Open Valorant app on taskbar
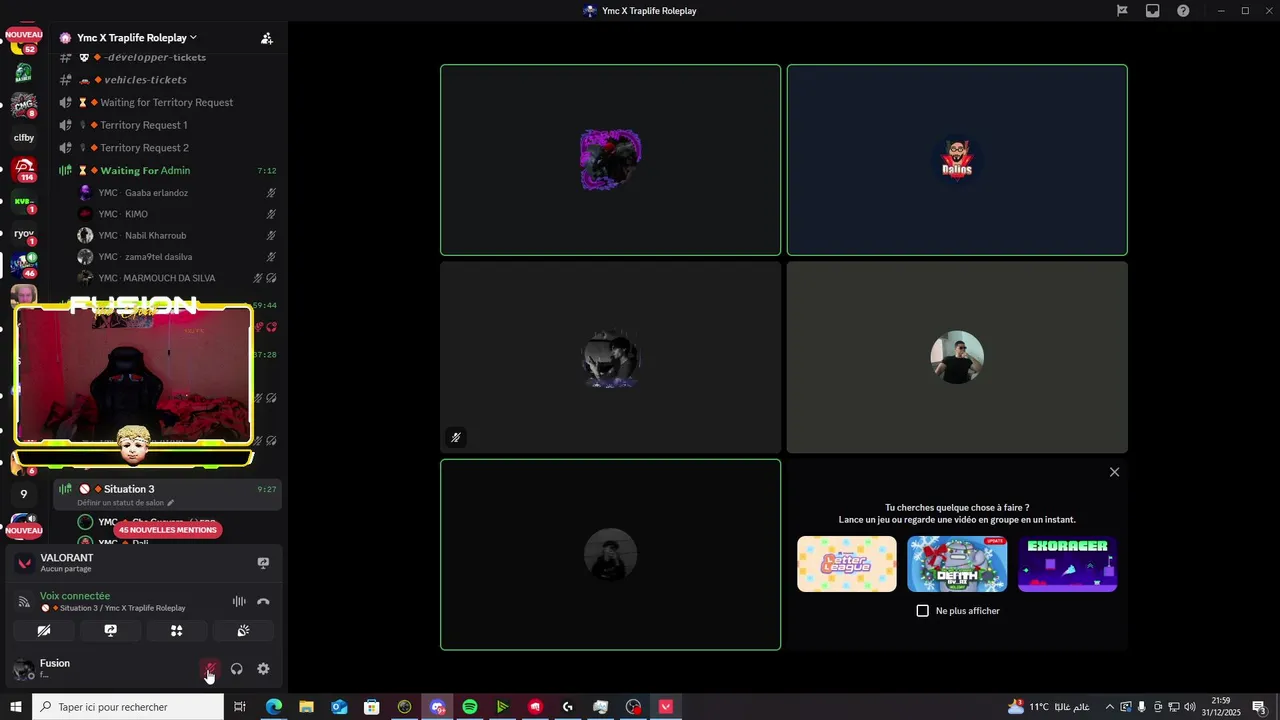 click(666, 707)
